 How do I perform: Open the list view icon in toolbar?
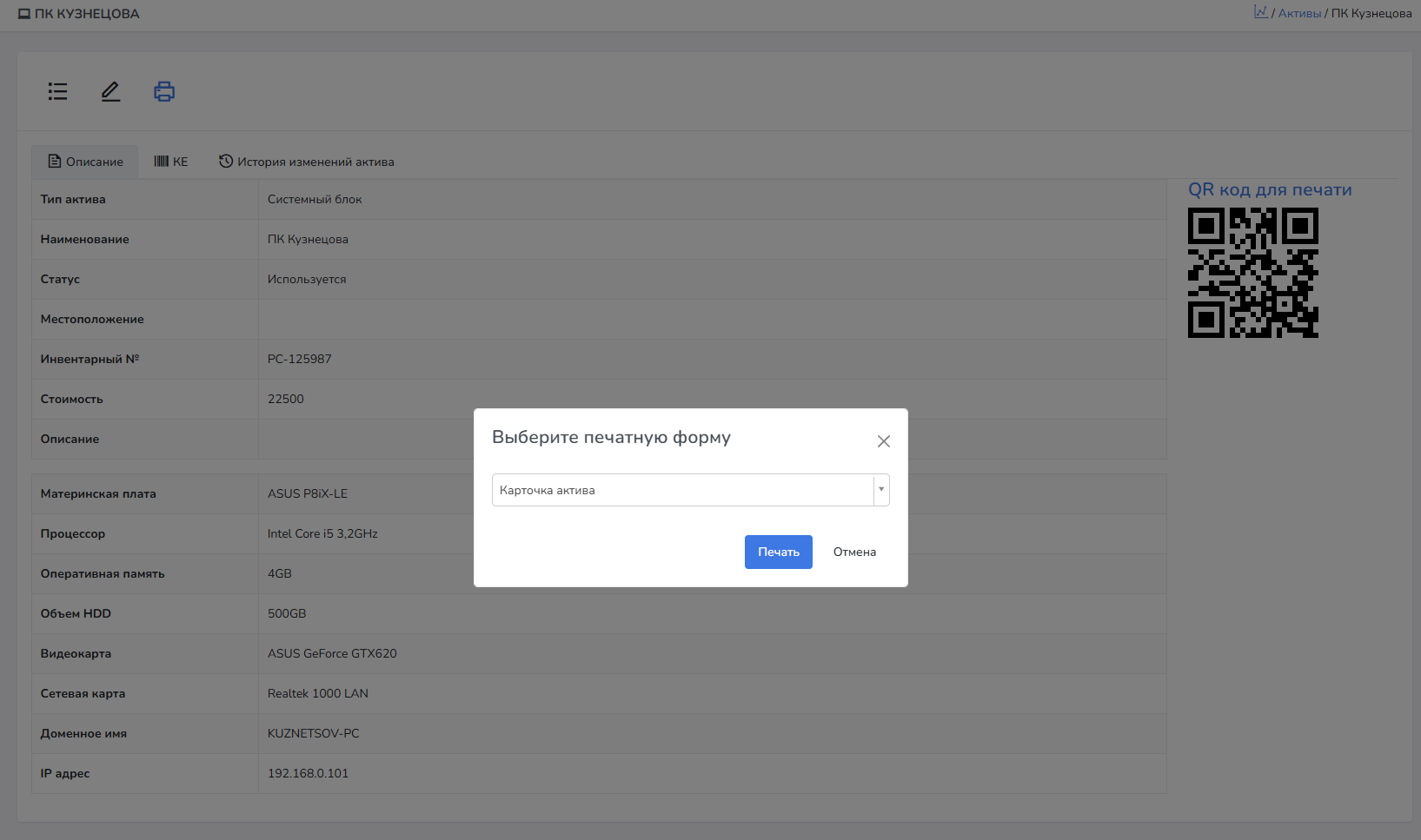(x=57, y=91)
